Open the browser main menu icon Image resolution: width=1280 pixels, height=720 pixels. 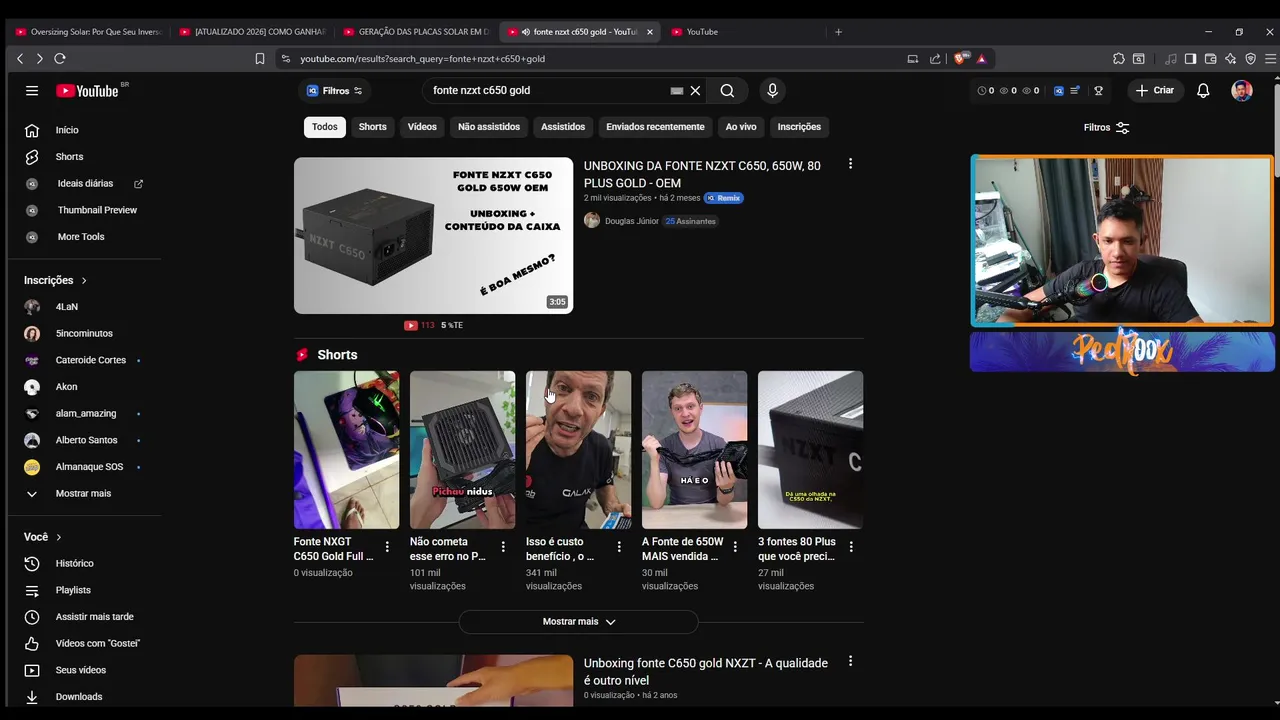click(x=1270, y=59)
